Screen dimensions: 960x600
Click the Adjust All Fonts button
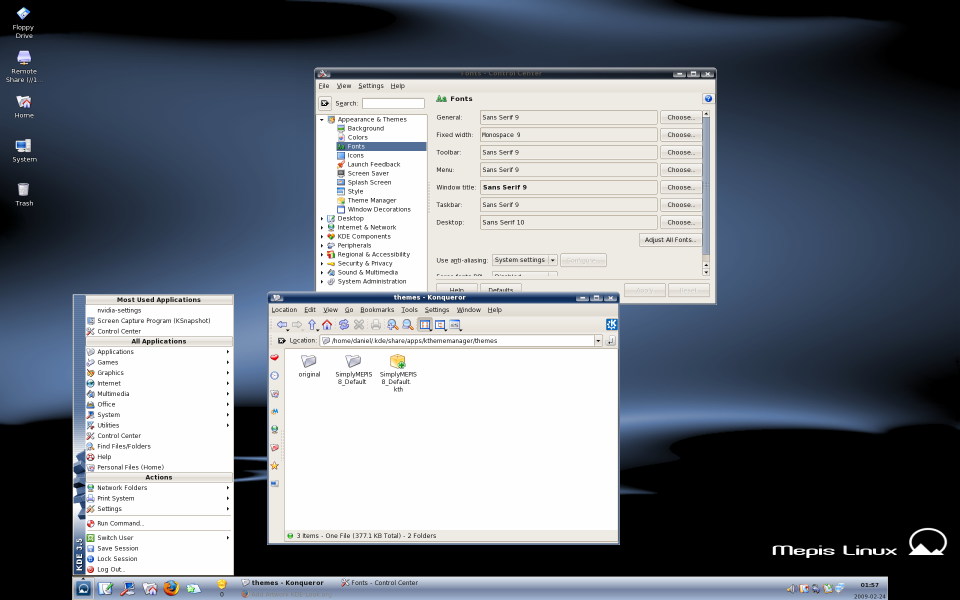point(670,240)
